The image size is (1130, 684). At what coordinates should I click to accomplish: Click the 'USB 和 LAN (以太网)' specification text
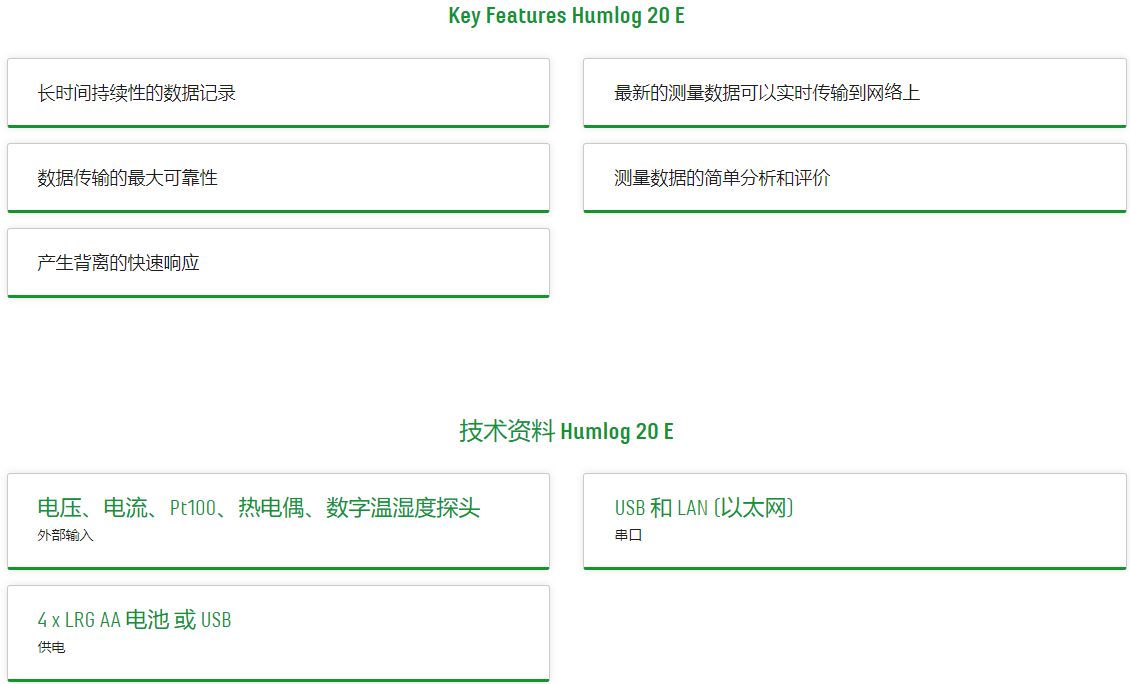point(704,507)
